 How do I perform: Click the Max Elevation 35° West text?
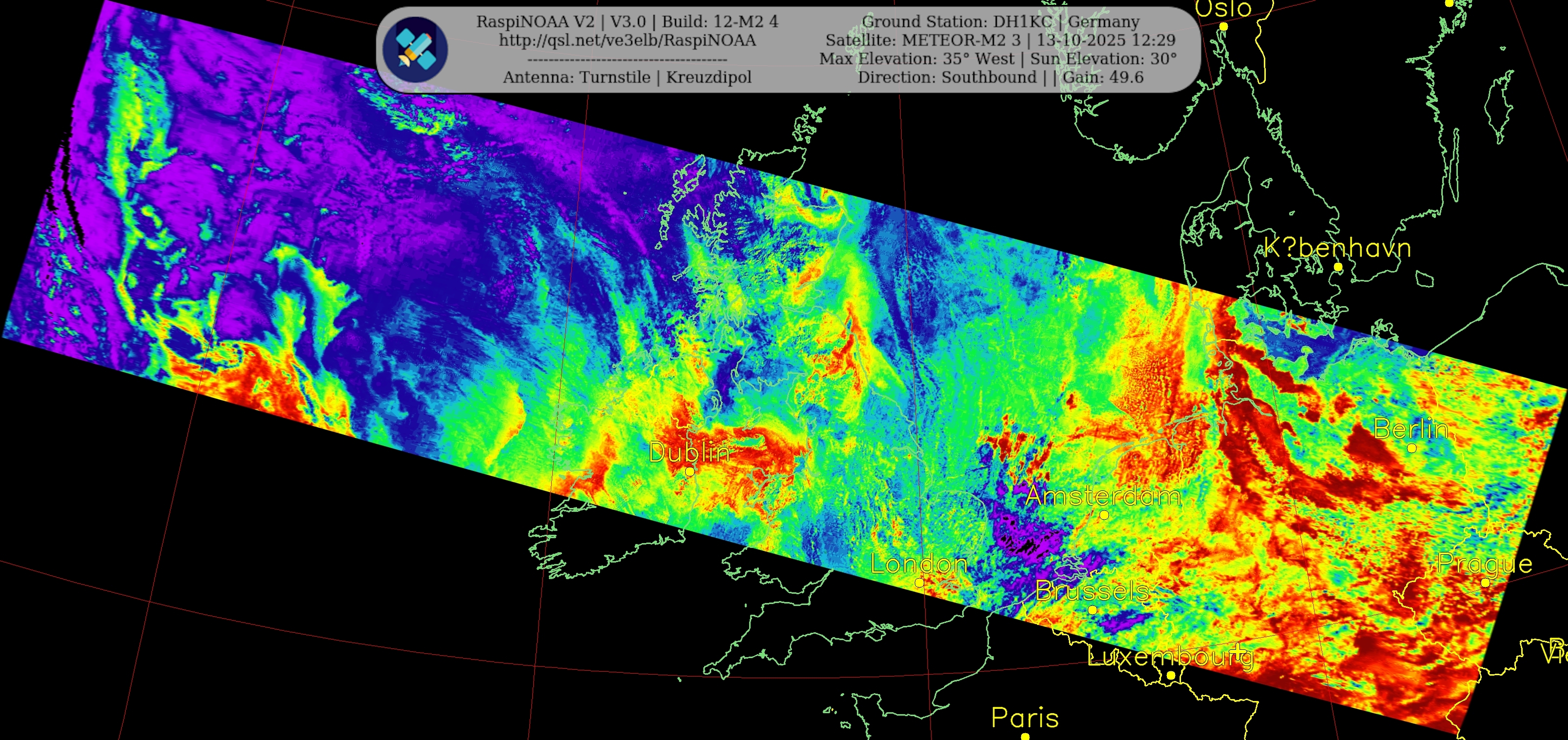click(917, 59)
